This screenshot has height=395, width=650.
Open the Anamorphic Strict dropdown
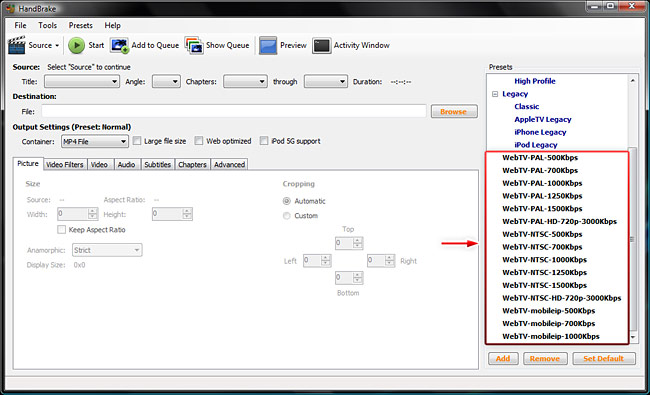point(107,250)
